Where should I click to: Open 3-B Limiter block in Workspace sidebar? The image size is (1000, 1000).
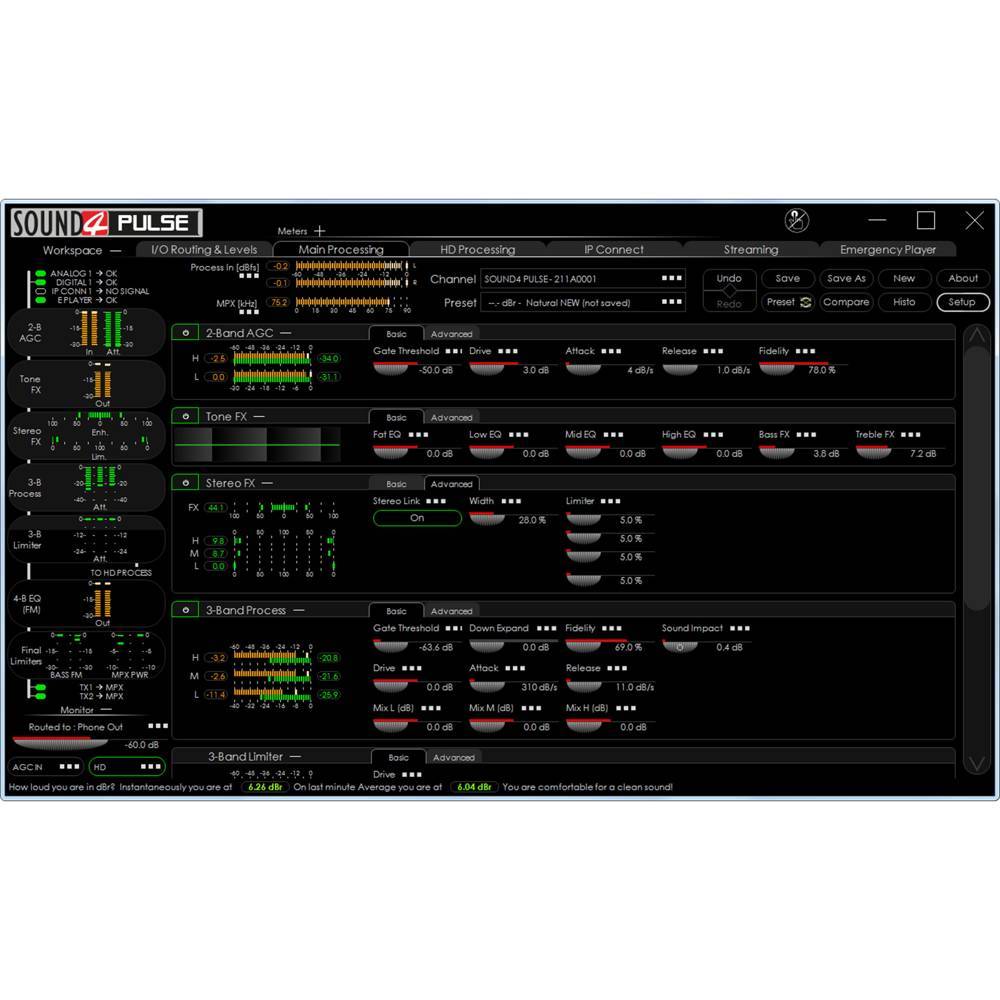click(86, 540)
